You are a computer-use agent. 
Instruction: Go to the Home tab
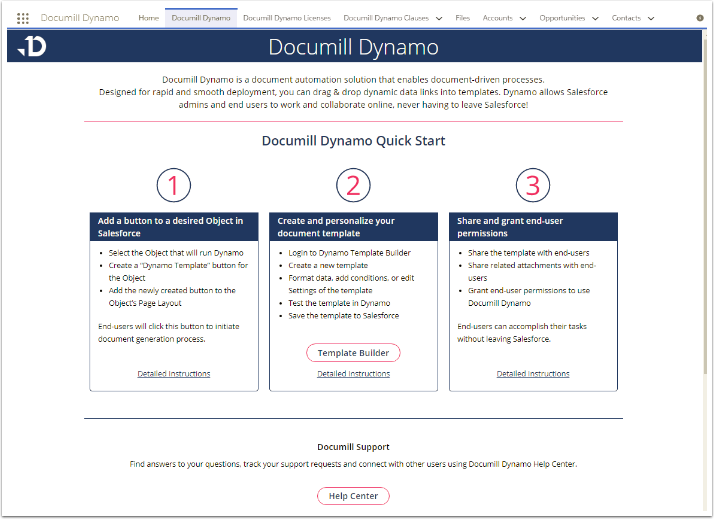(148, 18)
